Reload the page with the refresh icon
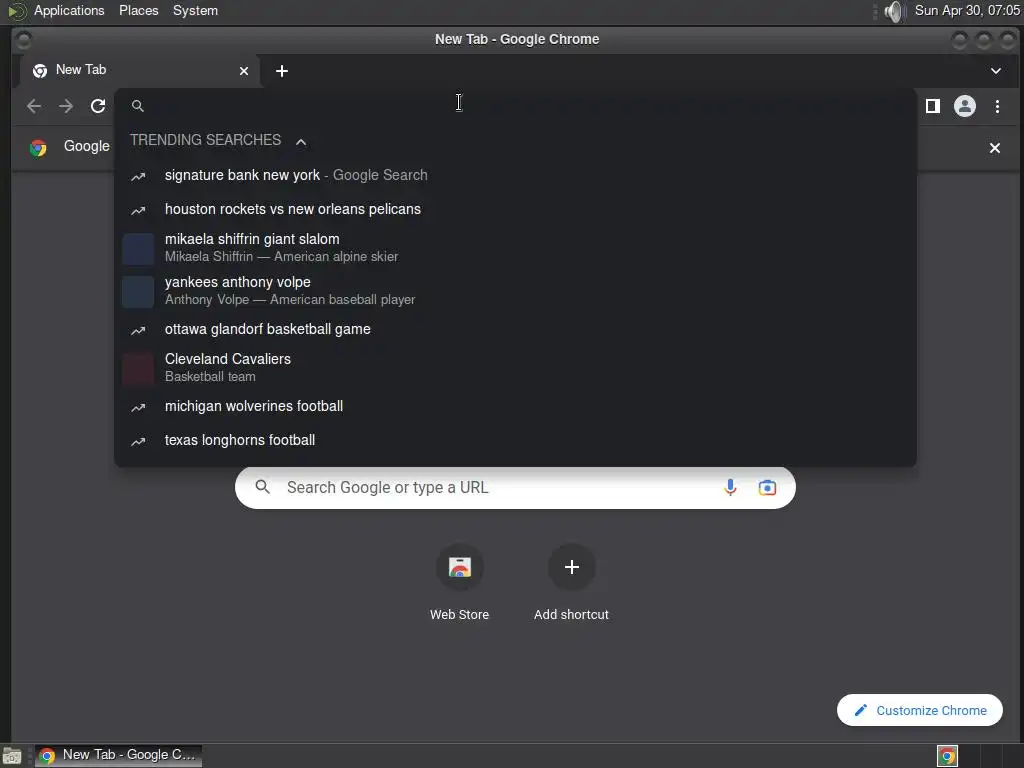 tap(98, 106)
